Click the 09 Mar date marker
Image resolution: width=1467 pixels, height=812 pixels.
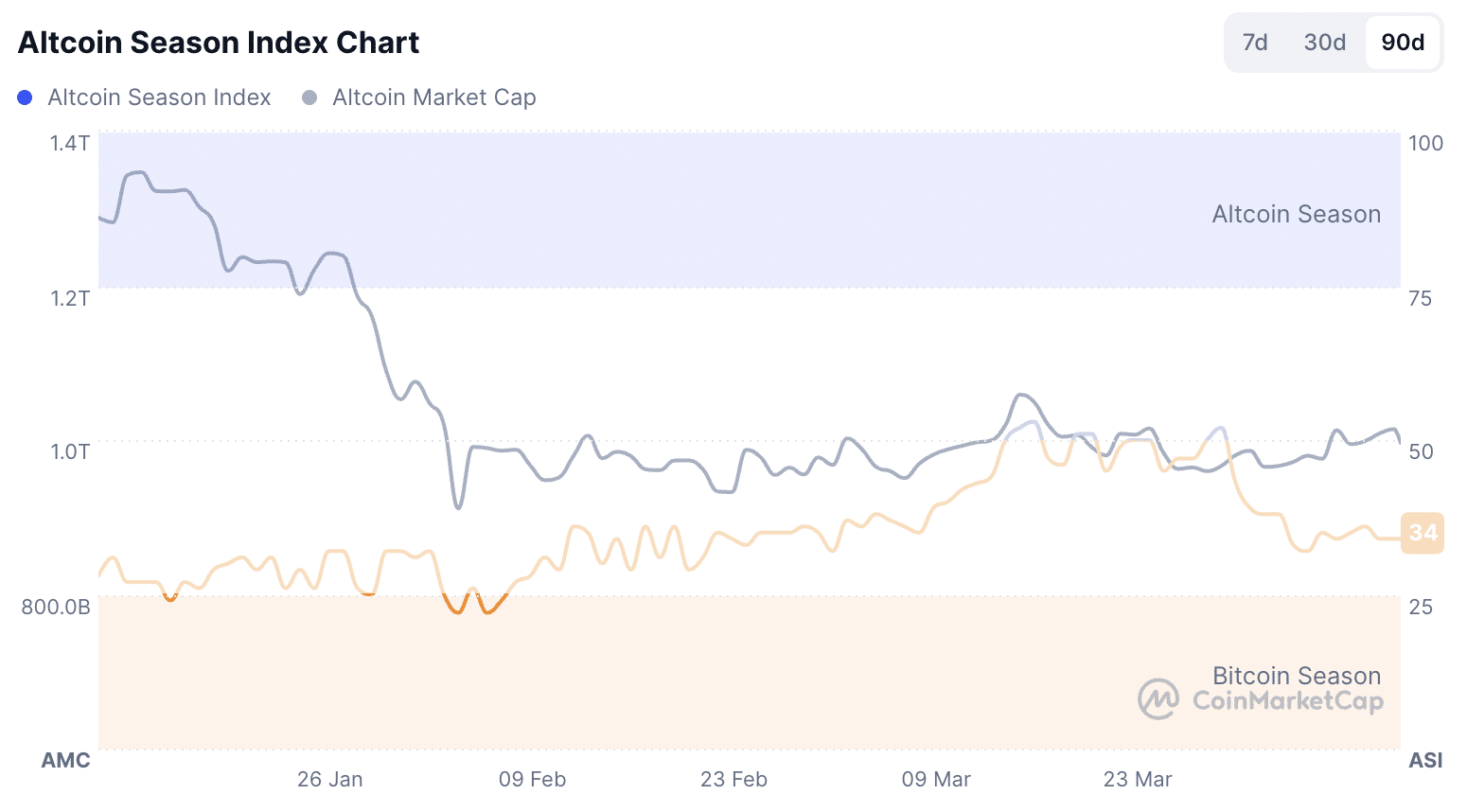click(936, 779)
